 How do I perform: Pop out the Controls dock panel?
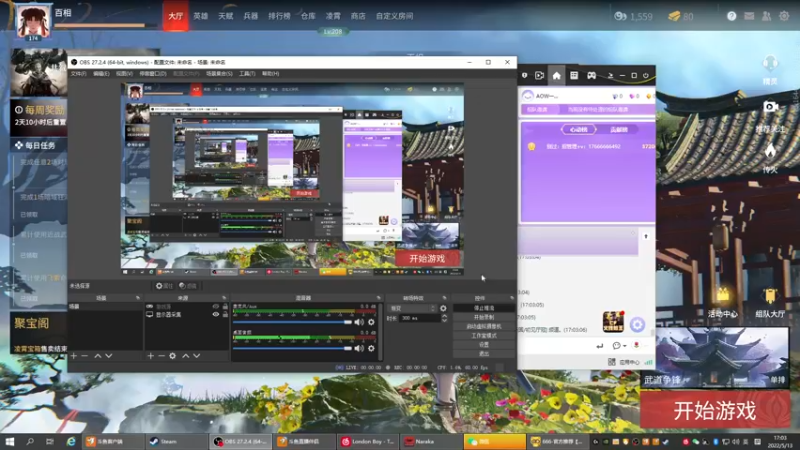coord(512,297)
